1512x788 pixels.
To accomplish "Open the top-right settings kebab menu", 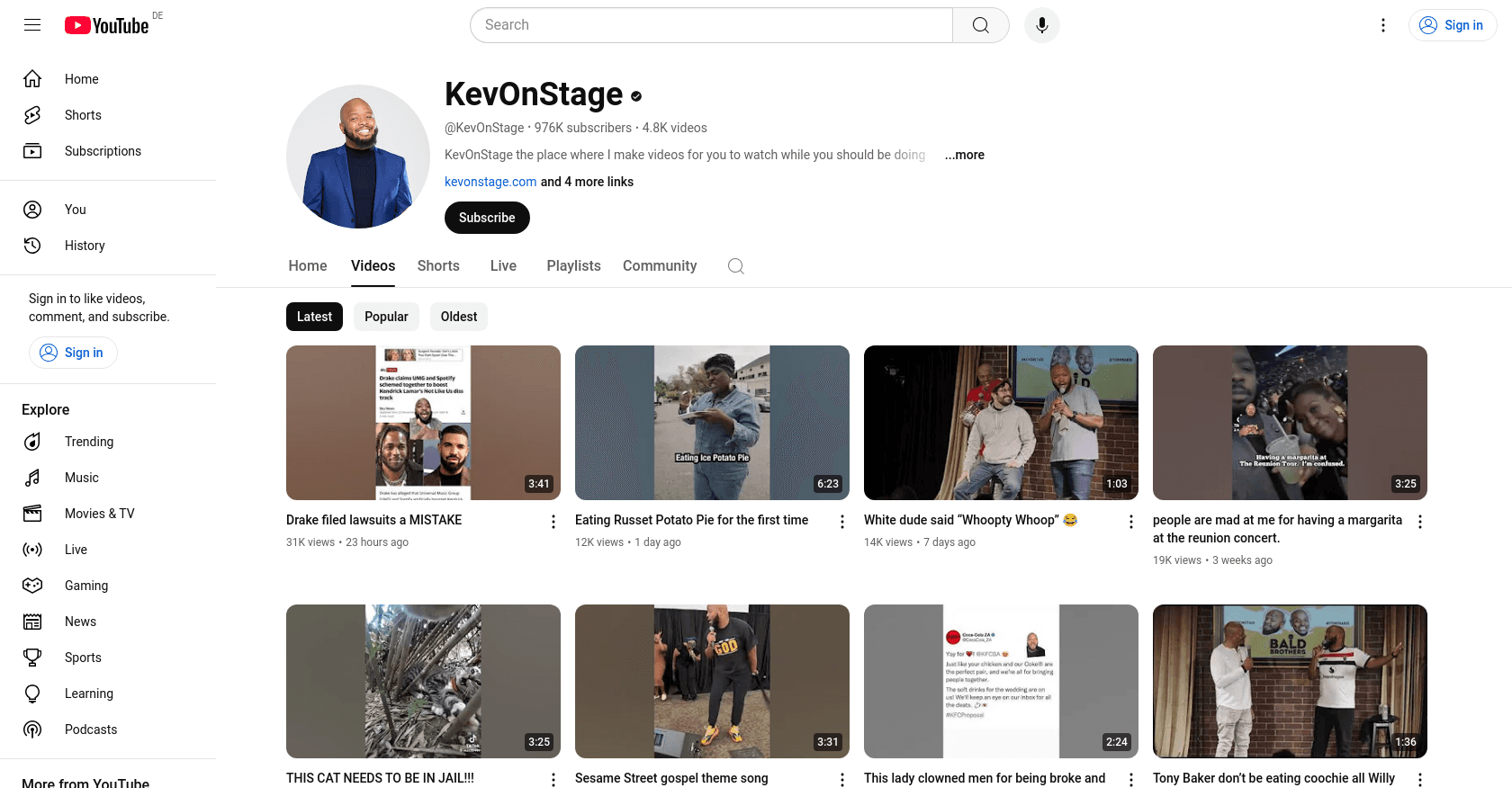I will [1383, 25].
